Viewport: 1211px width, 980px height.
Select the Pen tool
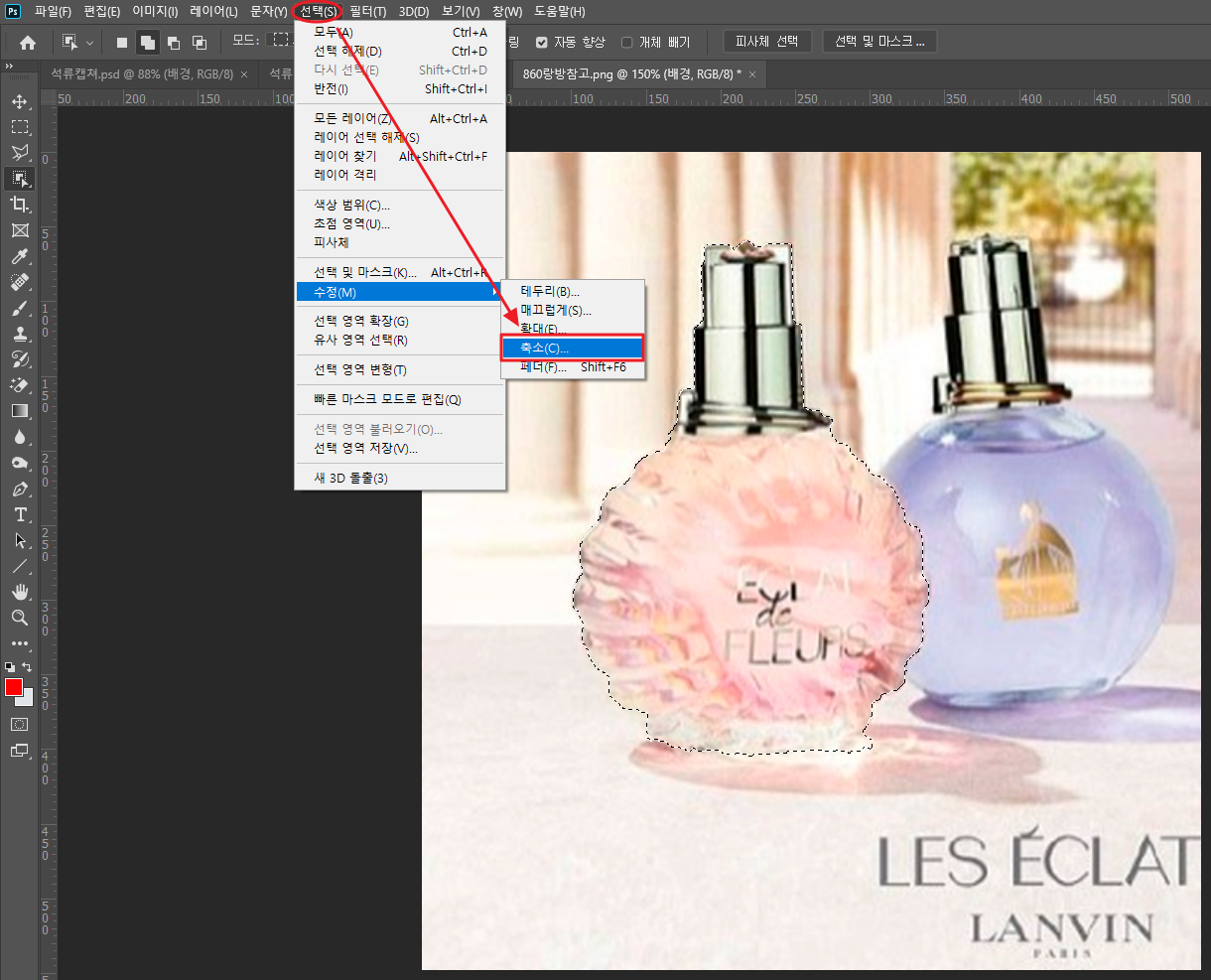pos(20,489)
